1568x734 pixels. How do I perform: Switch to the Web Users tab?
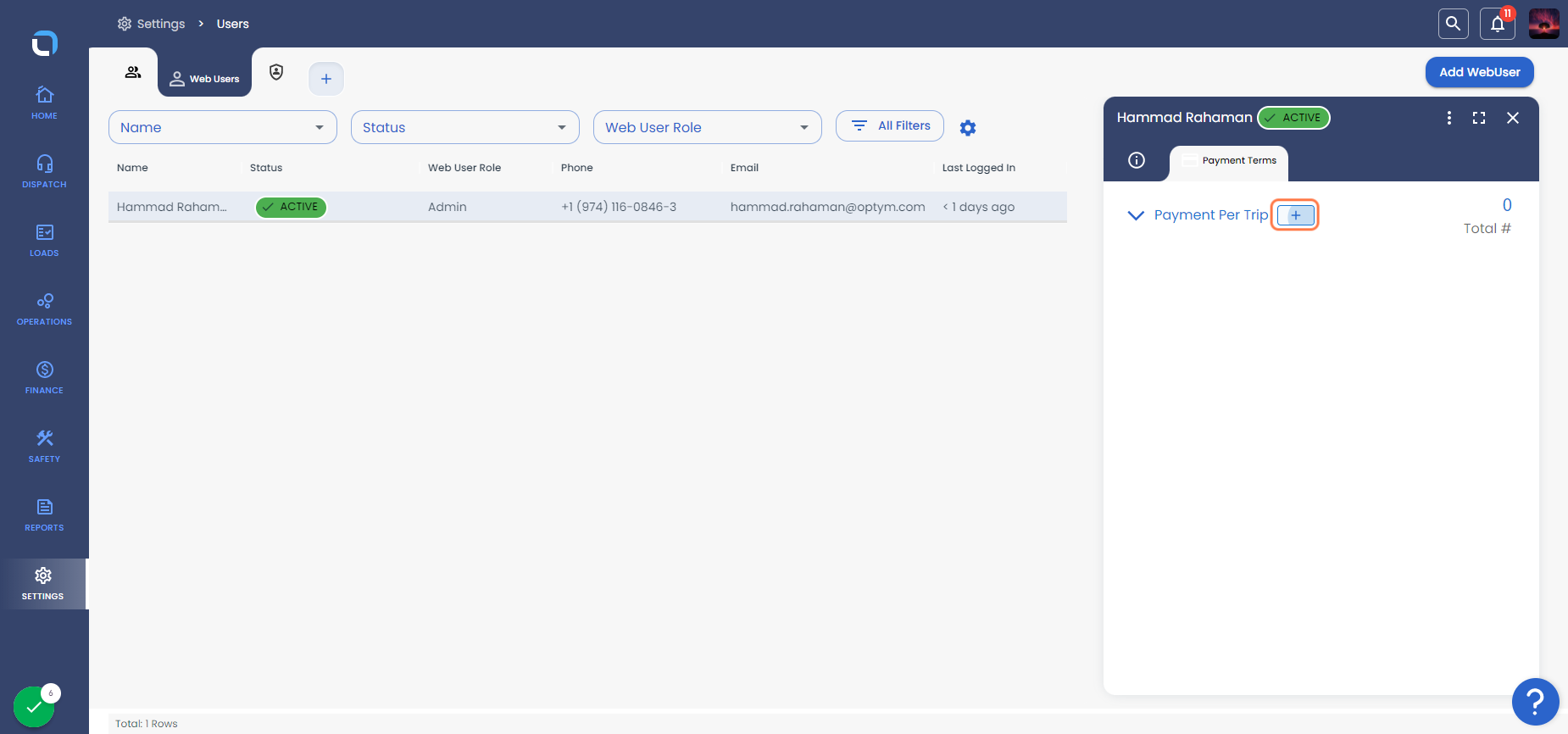[204, 79]
